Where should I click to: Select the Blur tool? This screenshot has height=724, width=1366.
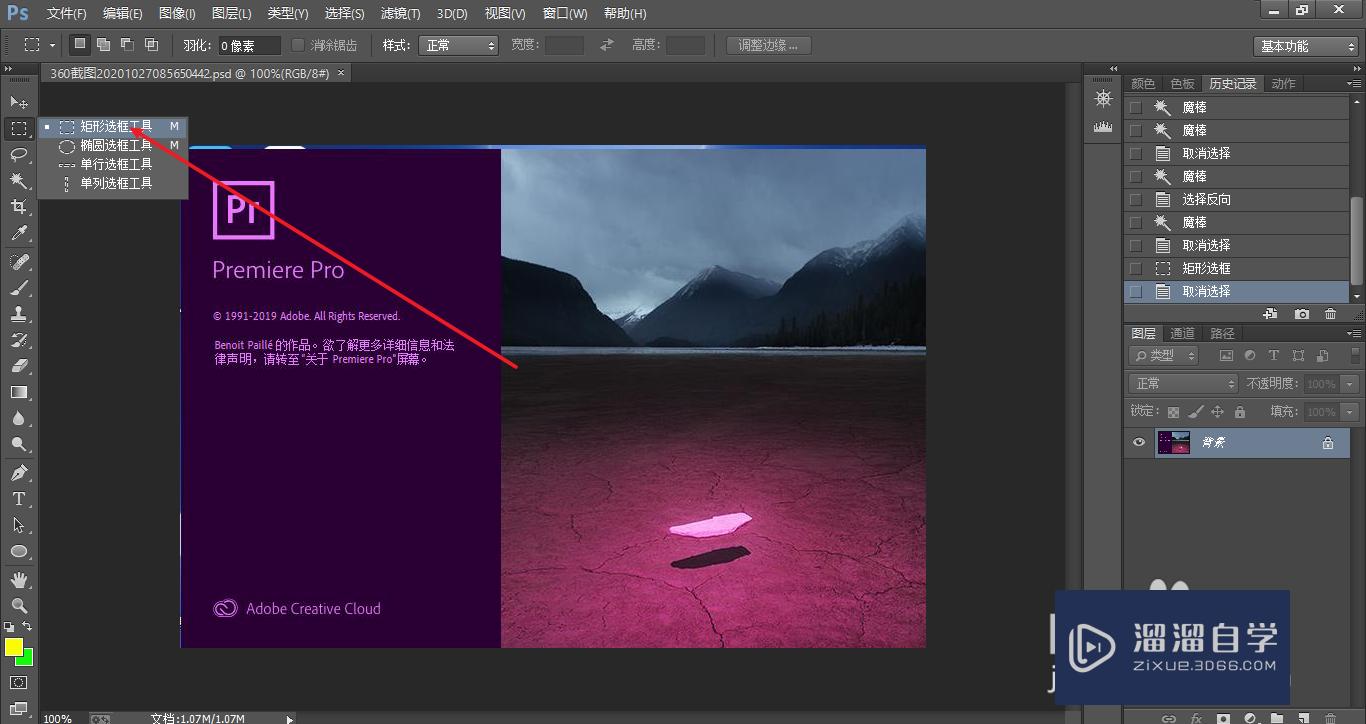pyautogui.click(x=19, y=419)
